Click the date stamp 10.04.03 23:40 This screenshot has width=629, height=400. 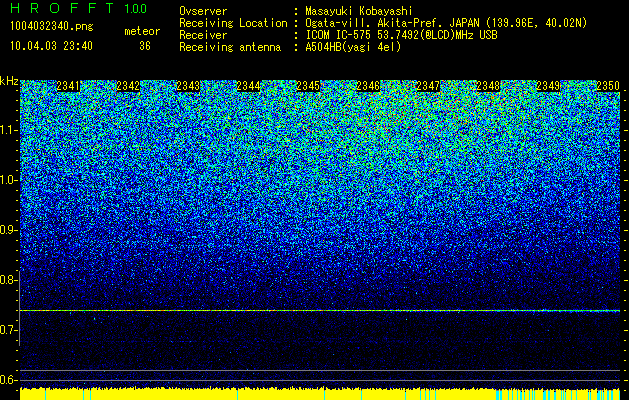(51, 46)
